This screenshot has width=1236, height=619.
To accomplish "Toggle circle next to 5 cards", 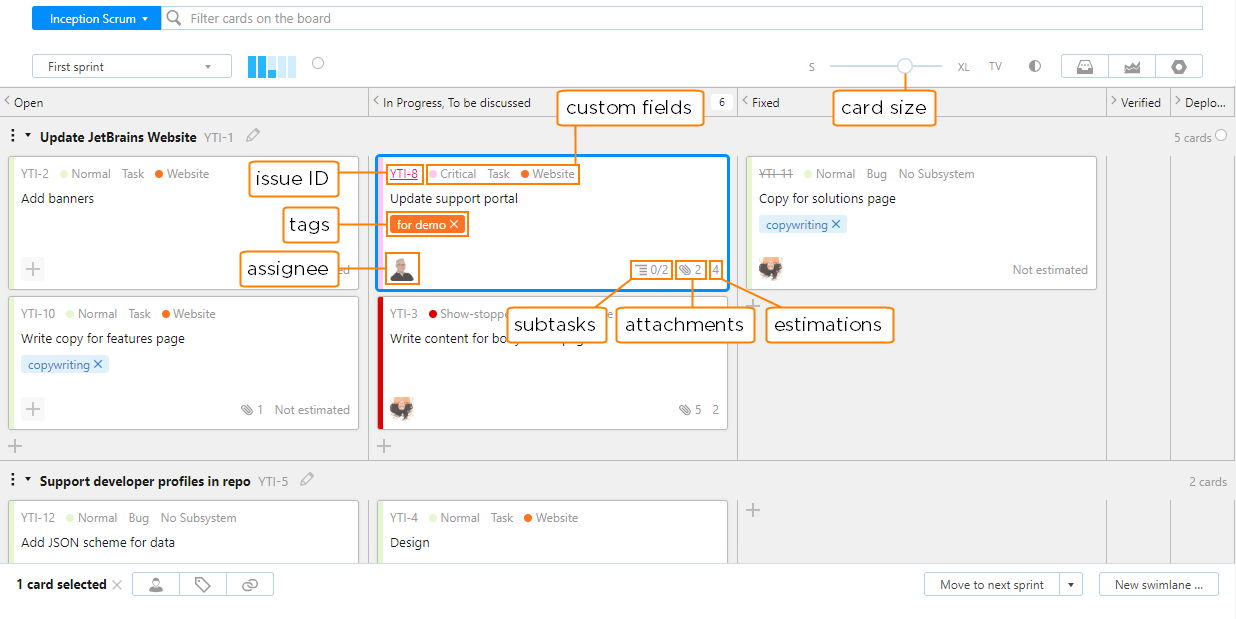I will point(1221,136).
